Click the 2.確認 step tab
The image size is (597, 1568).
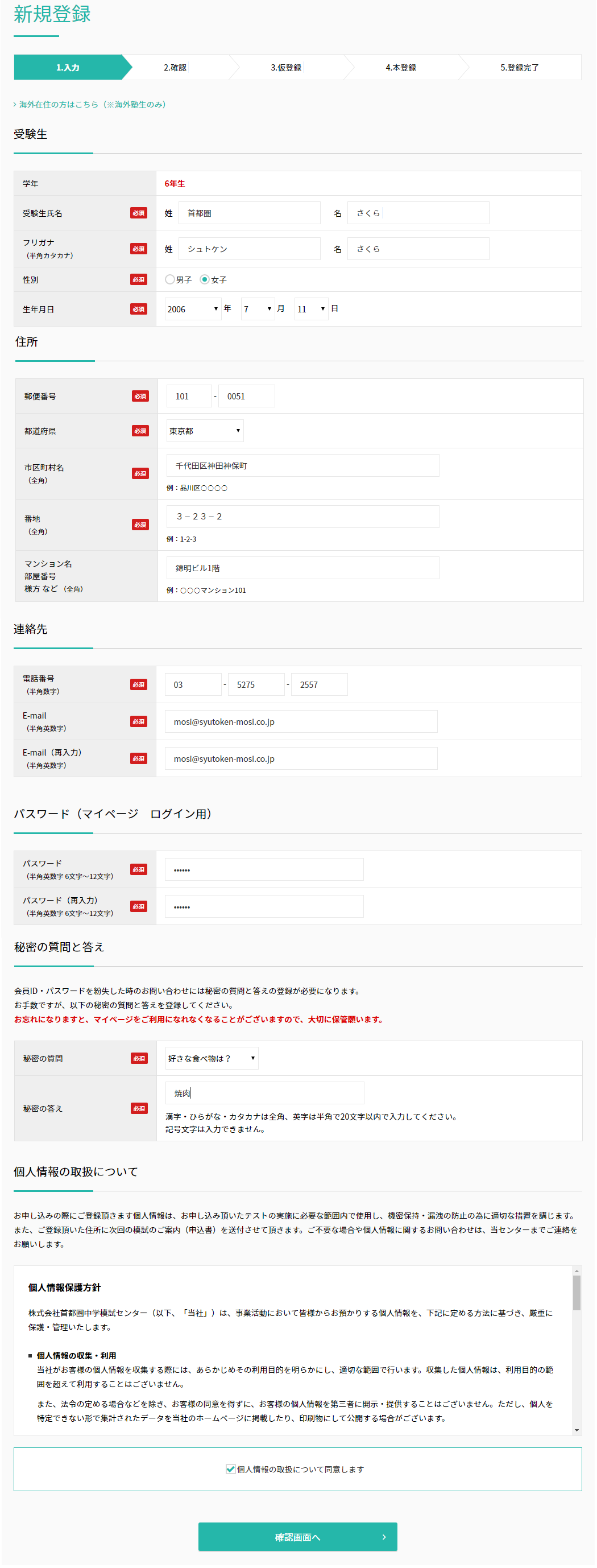point(175,68)
